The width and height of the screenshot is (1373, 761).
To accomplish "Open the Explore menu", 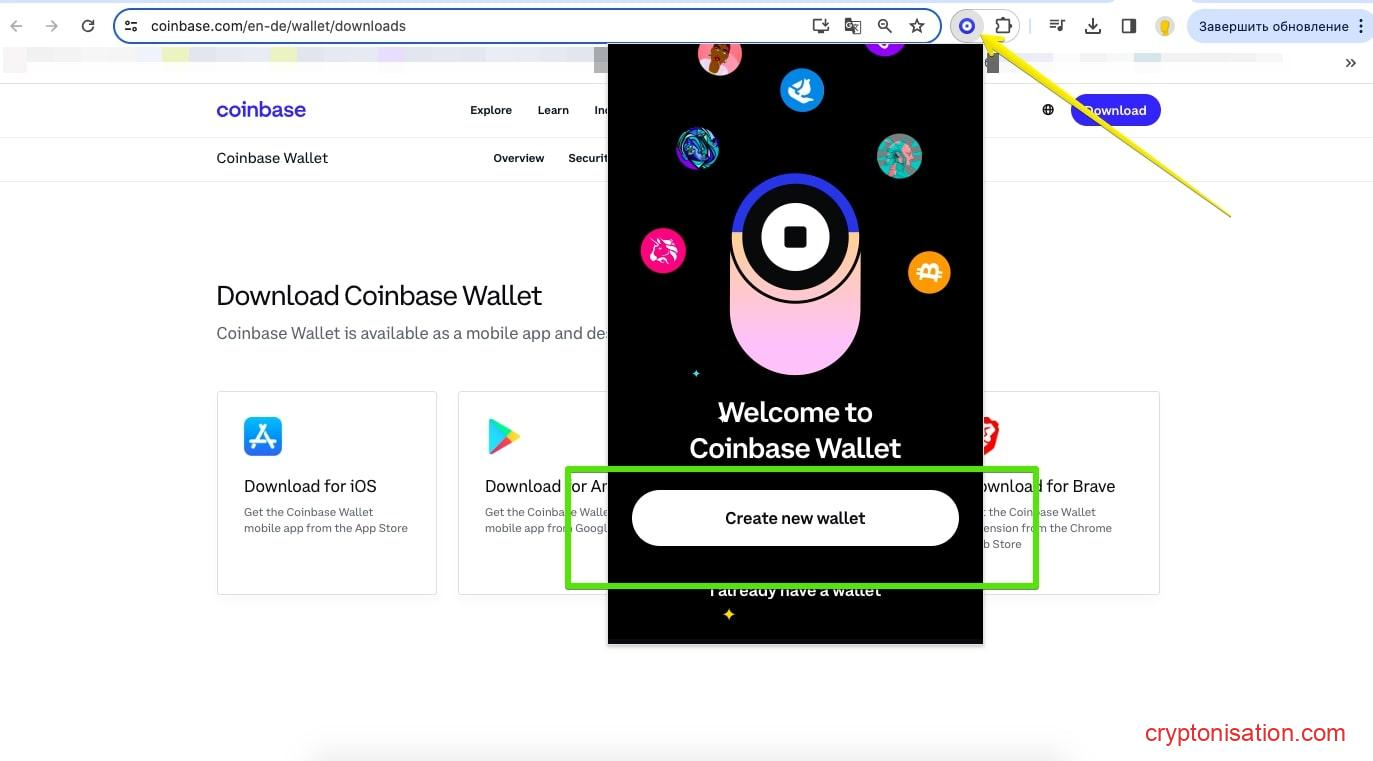I will [491, 110].
